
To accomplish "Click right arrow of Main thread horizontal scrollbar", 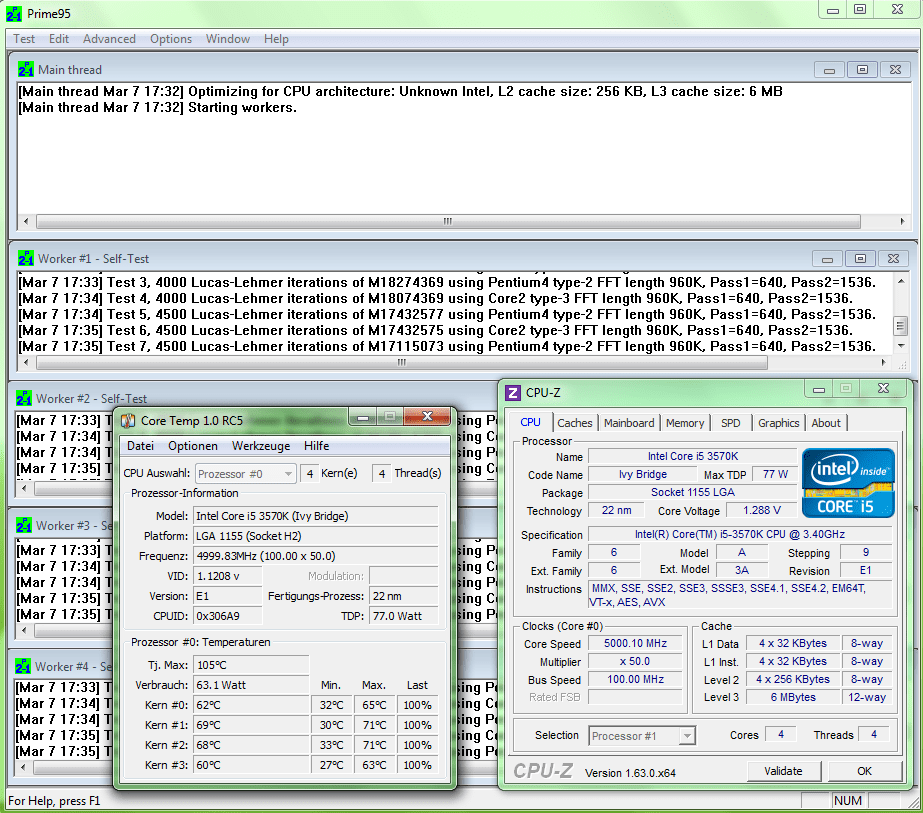I will click(x=902, y=221).
